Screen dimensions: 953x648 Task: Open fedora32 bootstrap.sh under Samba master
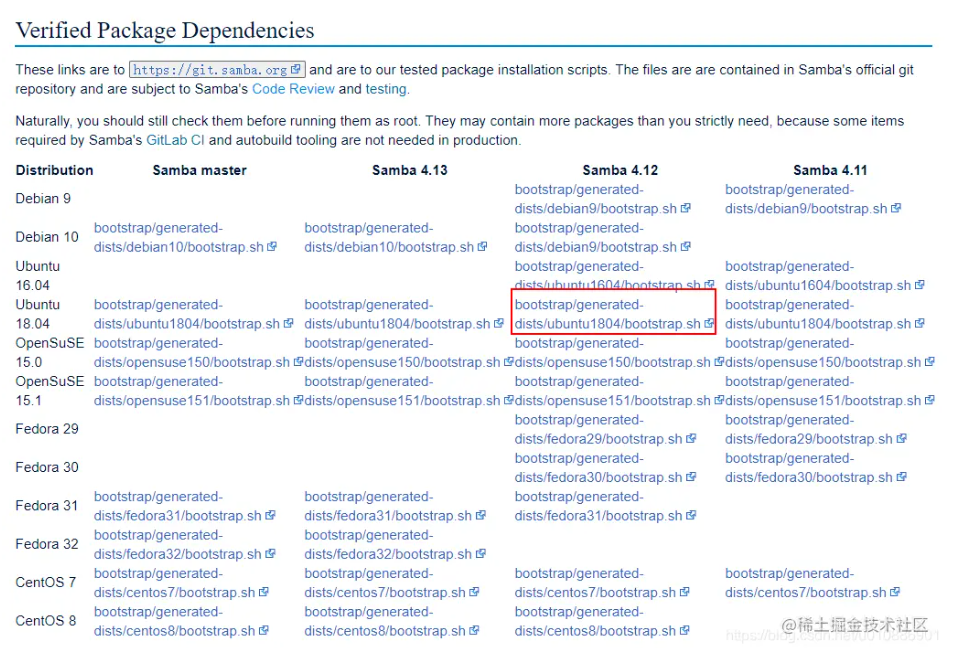point(185,543)
